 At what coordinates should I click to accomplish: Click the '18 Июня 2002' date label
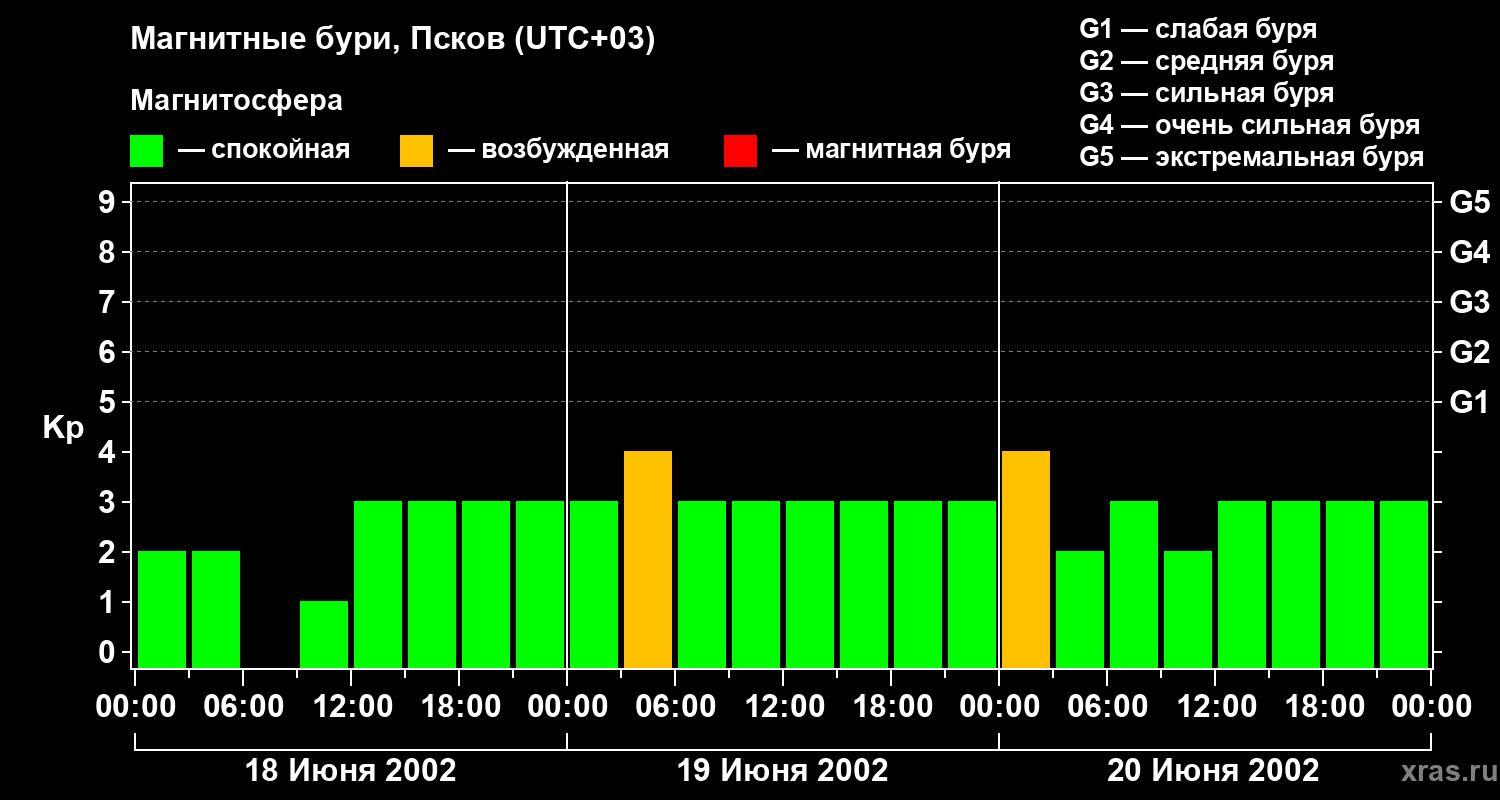[x=351, y=771]
